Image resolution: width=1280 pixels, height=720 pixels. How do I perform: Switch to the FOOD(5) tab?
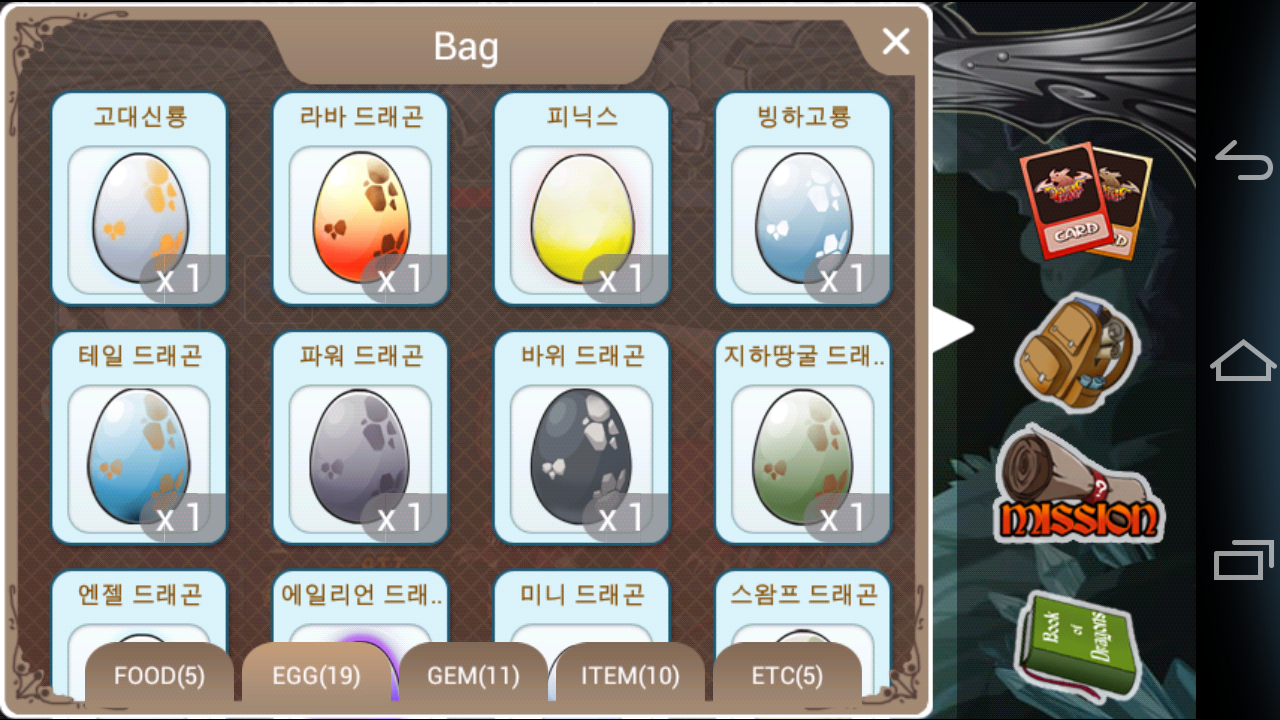[159, 675]
